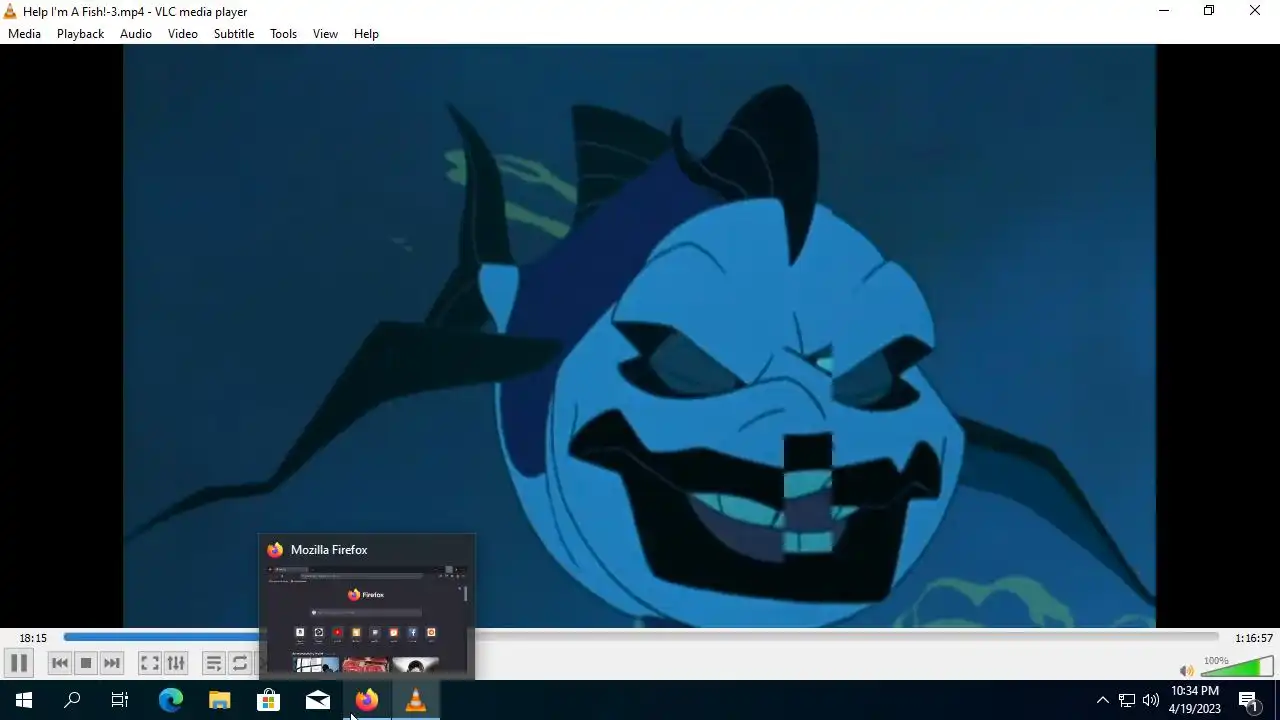Launch Microsoft Edge from the taskbar
This screenshot has height=720, width=1280.
[171, 700]
